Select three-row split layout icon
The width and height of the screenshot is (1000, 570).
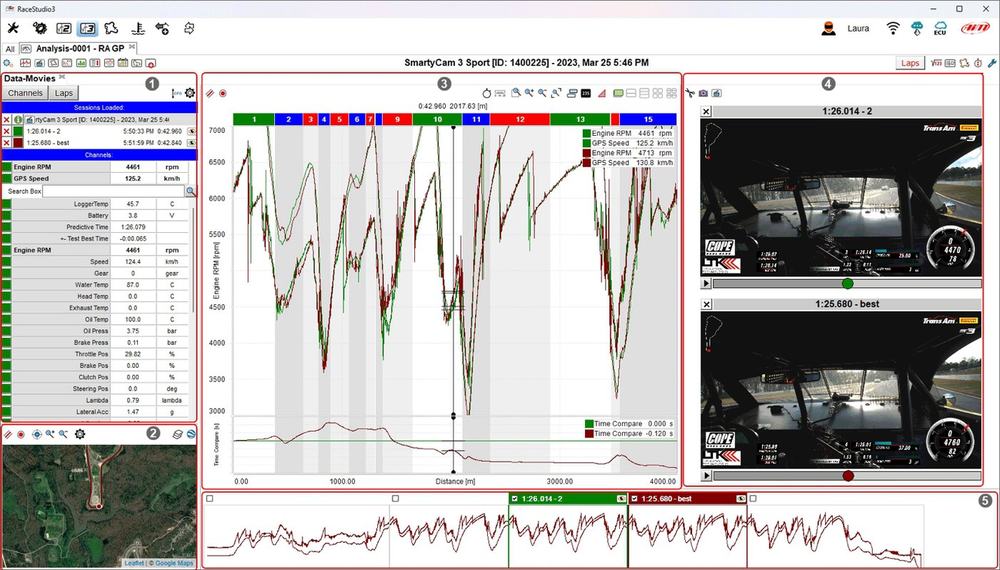(x=644, y=93)
